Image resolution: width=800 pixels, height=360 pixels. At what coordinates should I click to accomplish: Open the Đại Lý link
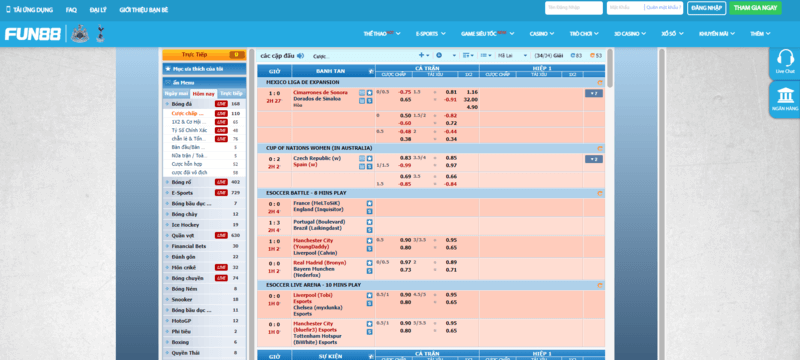97,10
